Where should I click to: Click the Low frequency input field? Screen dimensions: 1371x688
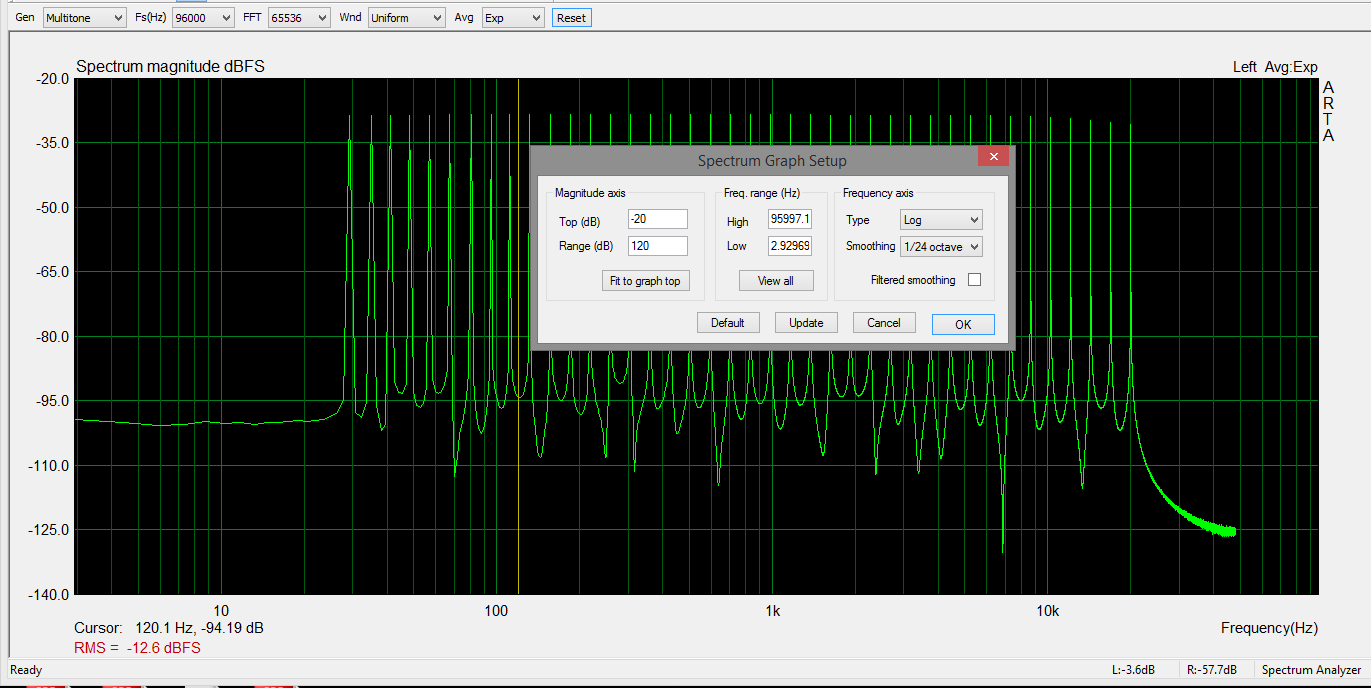(789, 246)
